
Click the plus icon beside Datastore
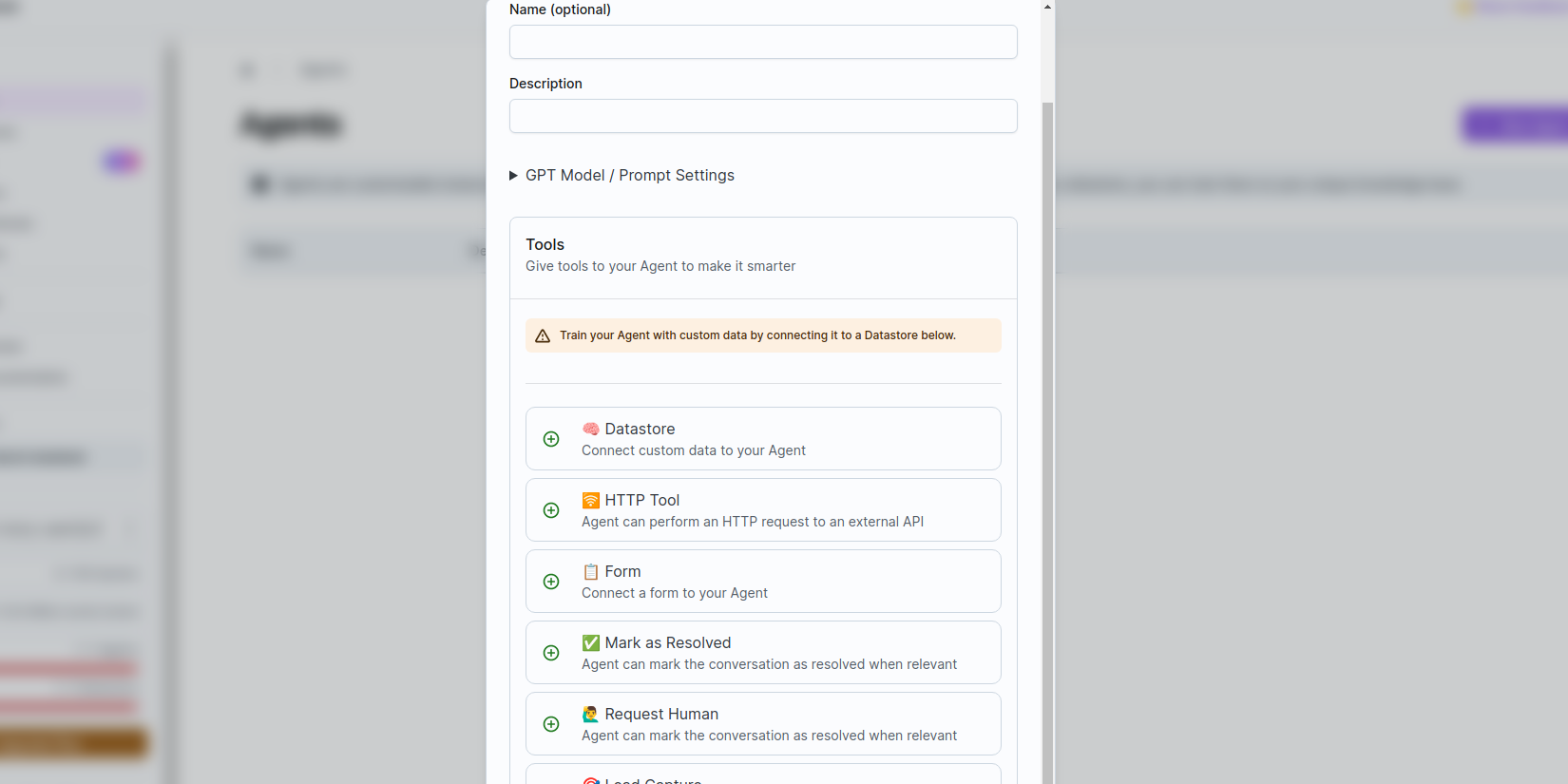[x=551, y=439]
